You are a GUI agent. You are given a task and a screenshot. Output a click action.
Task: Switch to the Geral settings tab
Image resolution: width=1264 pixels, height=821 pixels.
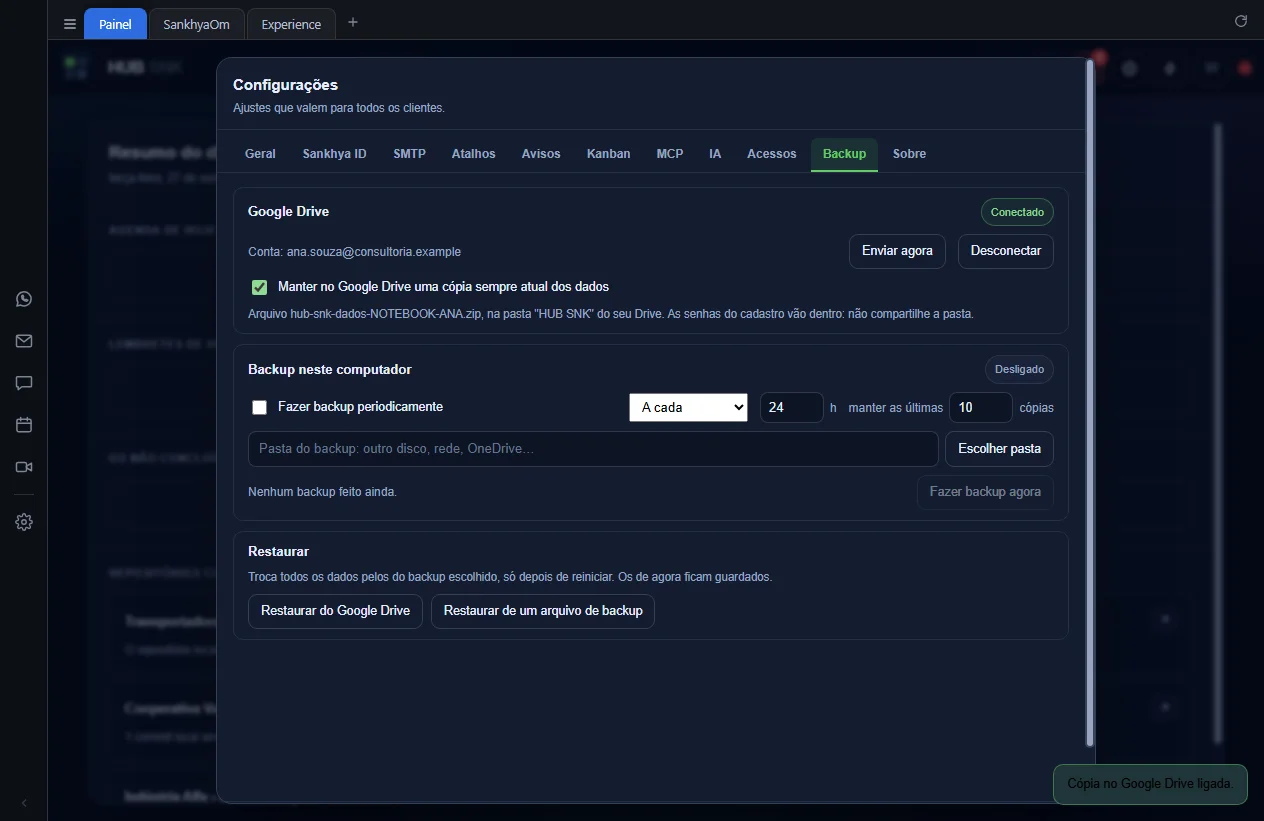click(x=260, y=154)
